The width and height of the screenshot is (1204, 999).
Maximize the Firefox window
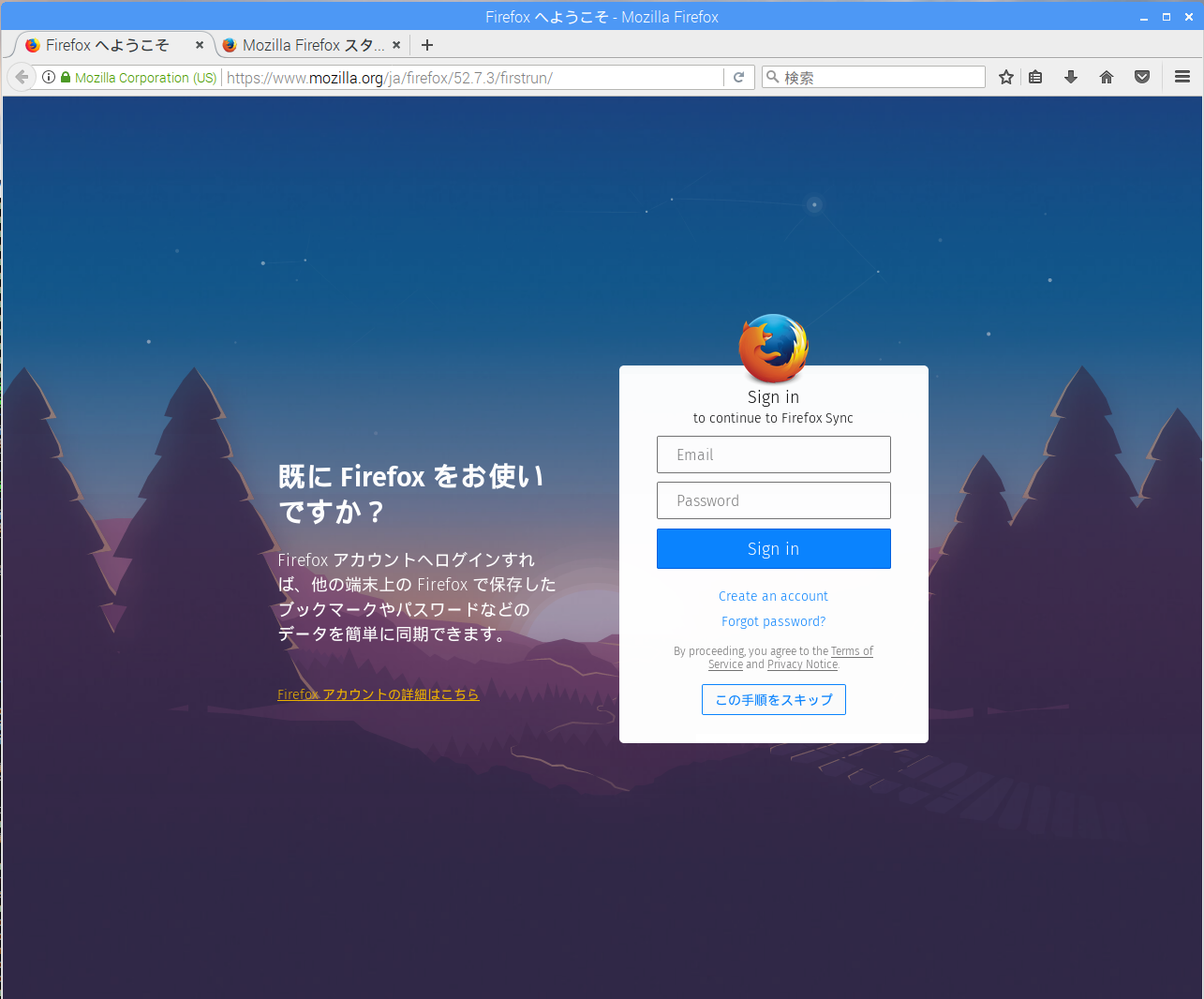point(1167,17)
